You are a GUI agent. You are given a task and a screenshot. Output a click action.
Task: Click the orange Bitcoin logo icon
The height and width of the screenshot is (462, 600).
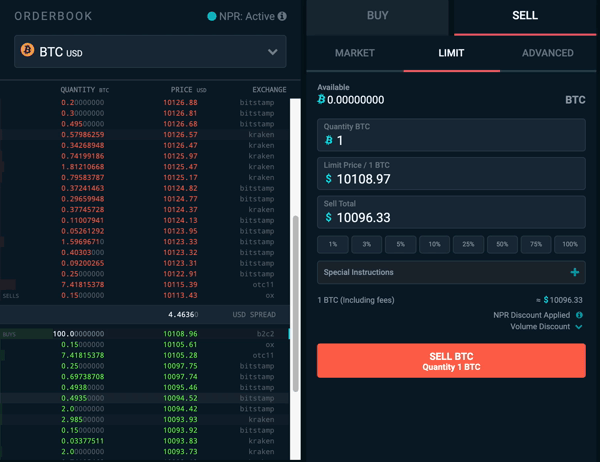point(27,50)
